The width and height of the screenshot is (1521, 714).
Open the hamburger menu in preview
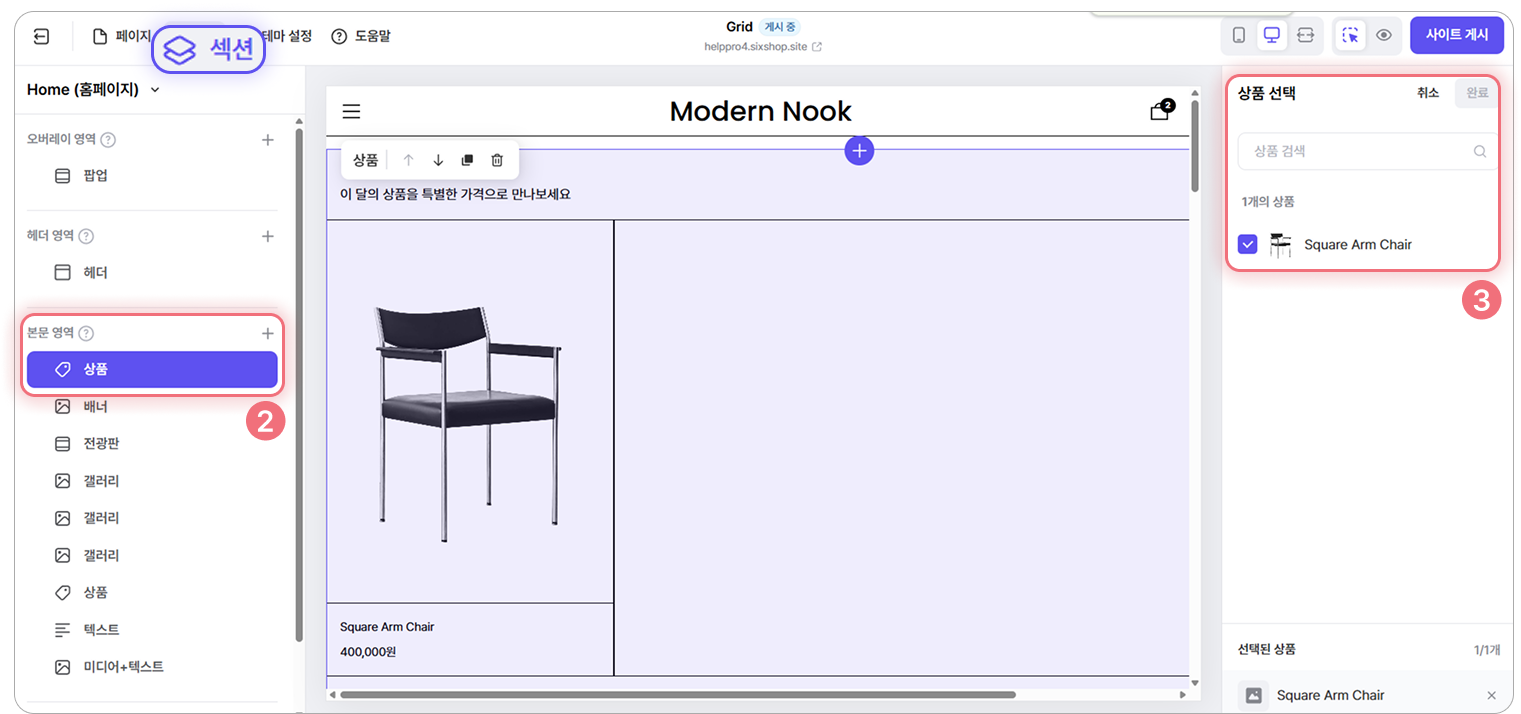coord(351,112)
